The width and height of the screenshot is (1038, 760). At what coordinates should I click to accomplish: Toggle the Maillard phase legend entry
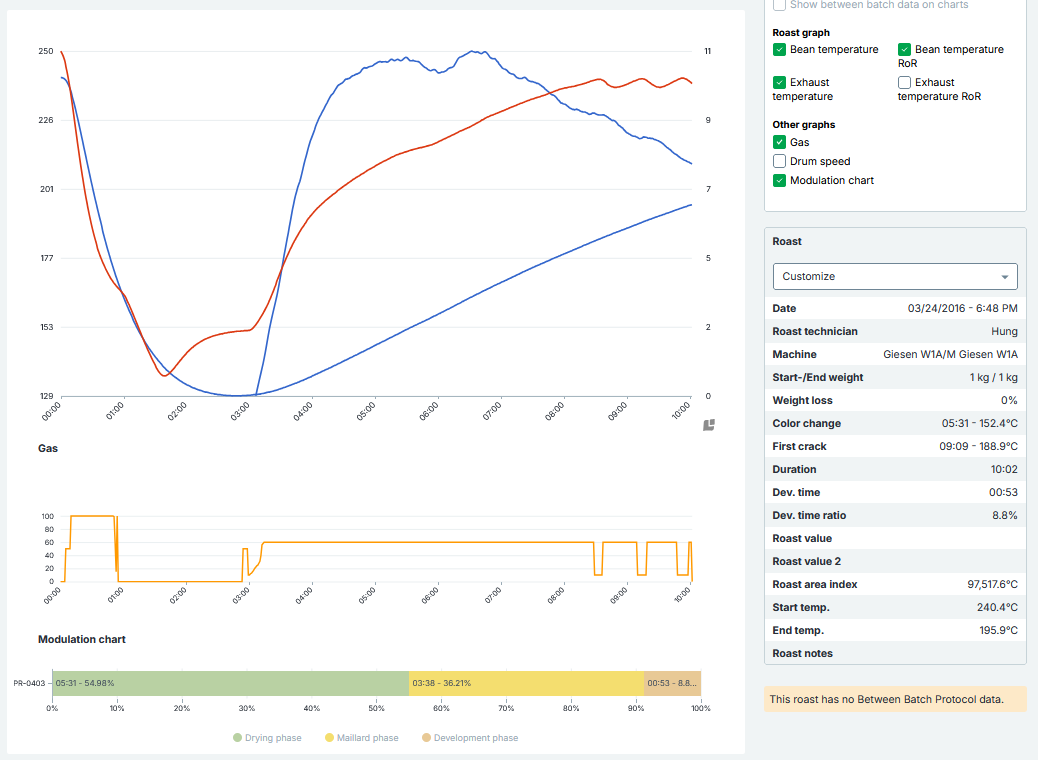coord(361,738)
